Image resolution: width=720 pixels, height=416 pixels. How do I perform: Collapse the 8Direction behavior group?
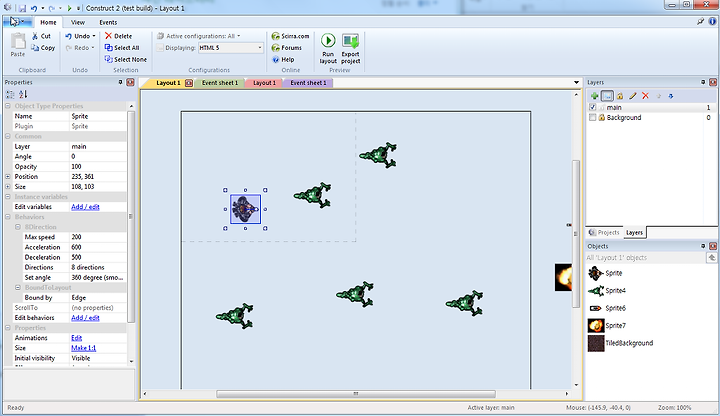click(18, 227)
